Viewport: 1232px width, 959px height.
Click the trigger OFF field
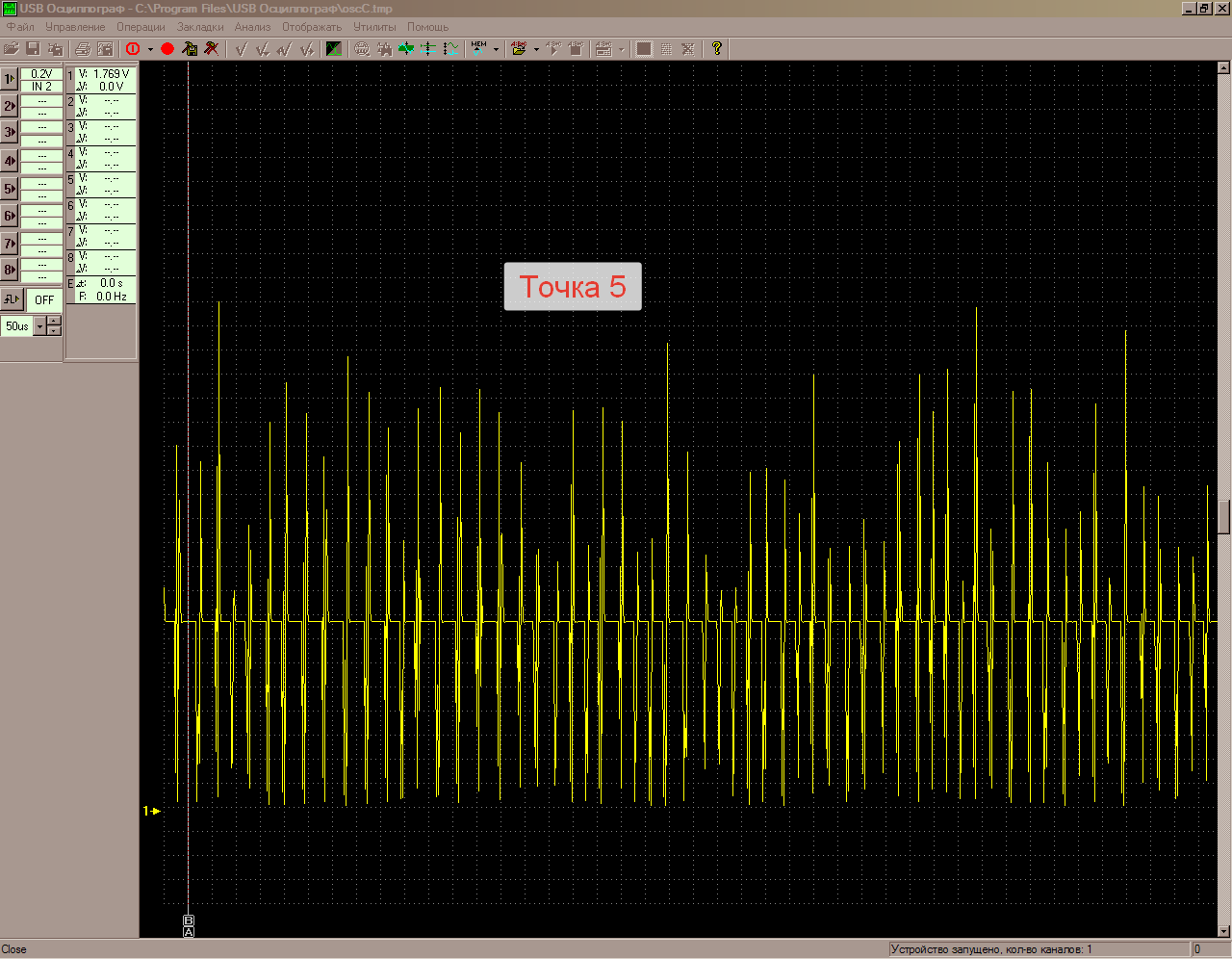(x=44, y=300)
